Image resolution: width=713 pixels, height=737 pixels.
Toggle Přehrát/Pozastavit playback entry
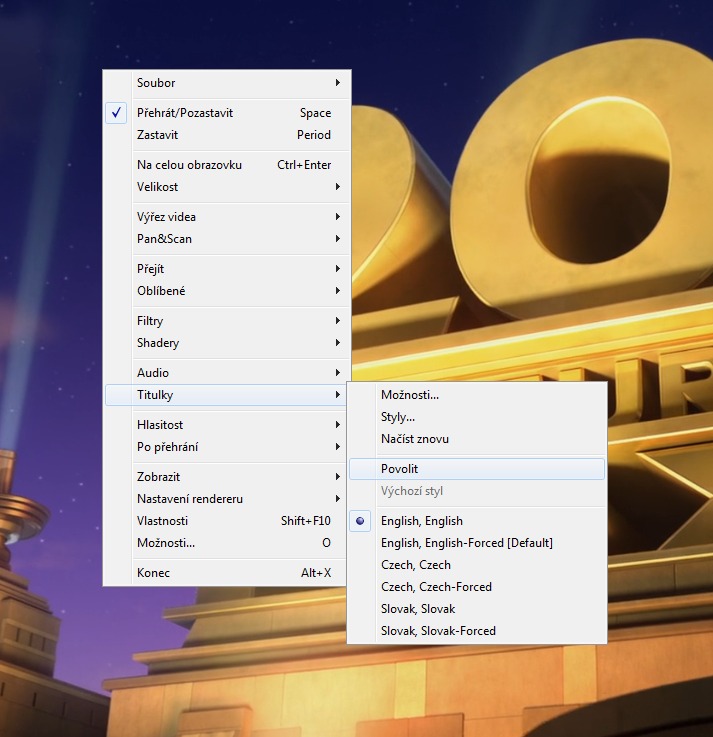point(227,113)
